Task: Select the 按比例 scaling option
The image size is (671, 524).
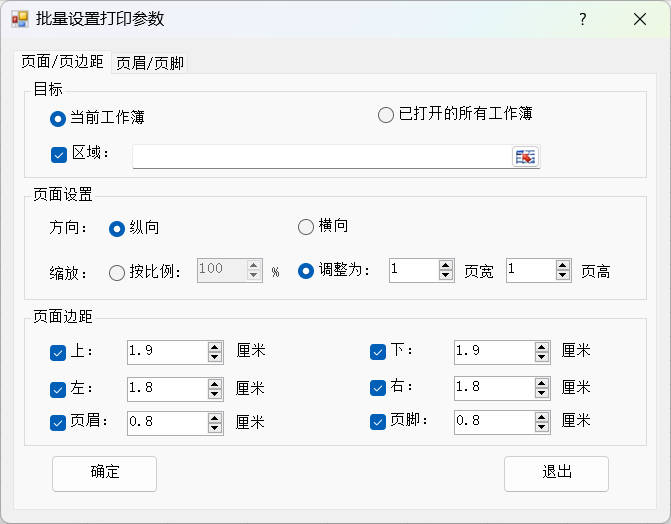Action: [x=117, y=272]
